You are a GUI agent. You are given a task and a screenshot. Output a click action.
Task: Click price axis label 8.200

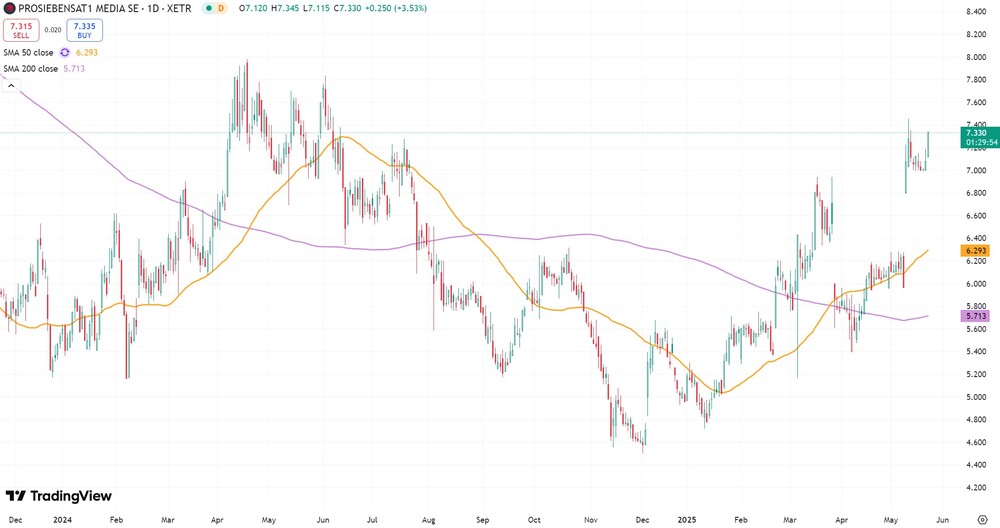976,34
